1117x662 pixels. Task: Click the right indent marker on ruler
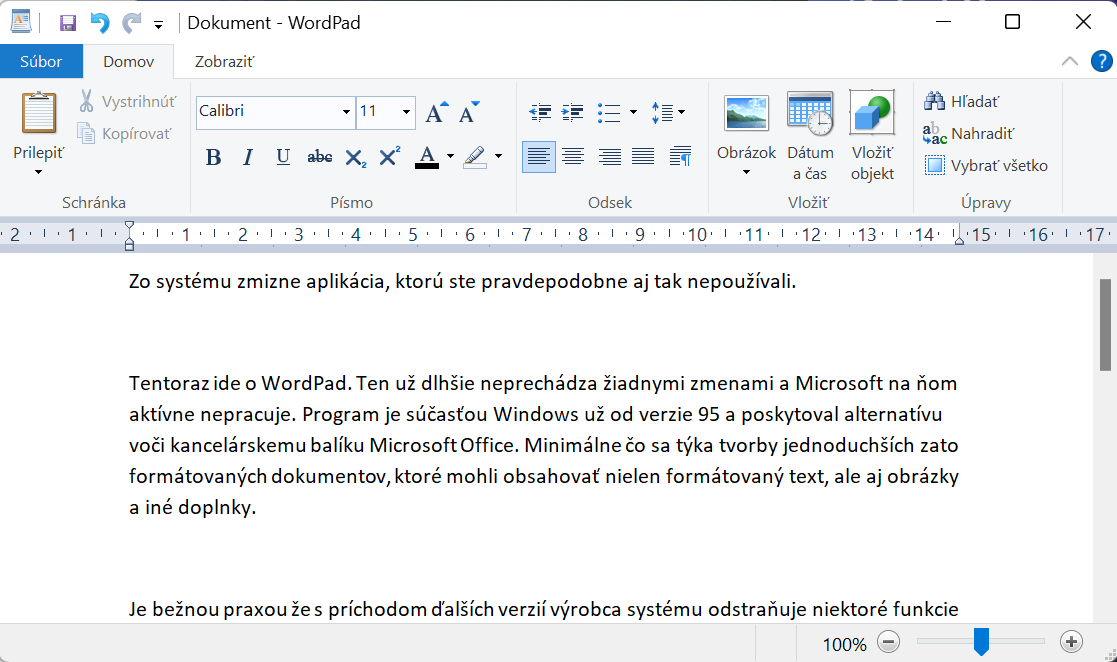[959, 241]
